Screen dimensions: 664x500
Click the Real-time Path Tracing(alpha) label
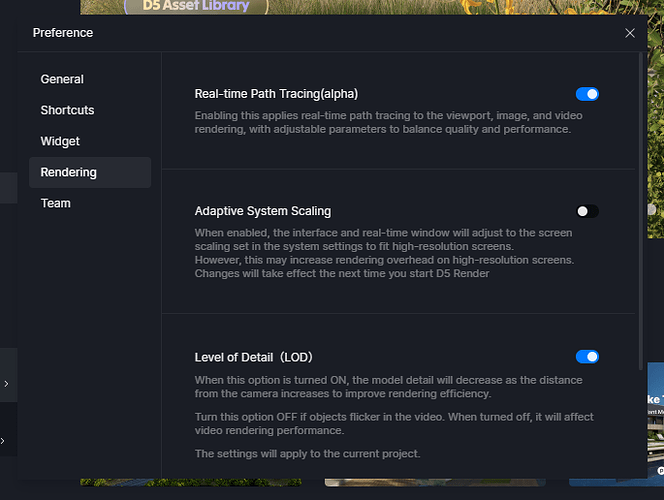tap(276, 94)
